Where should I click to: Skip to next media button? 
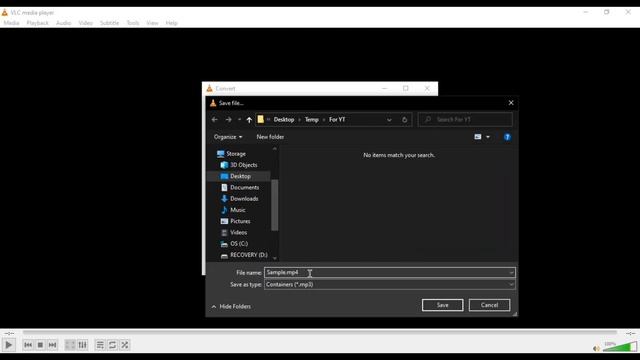[x=52, y=345]
